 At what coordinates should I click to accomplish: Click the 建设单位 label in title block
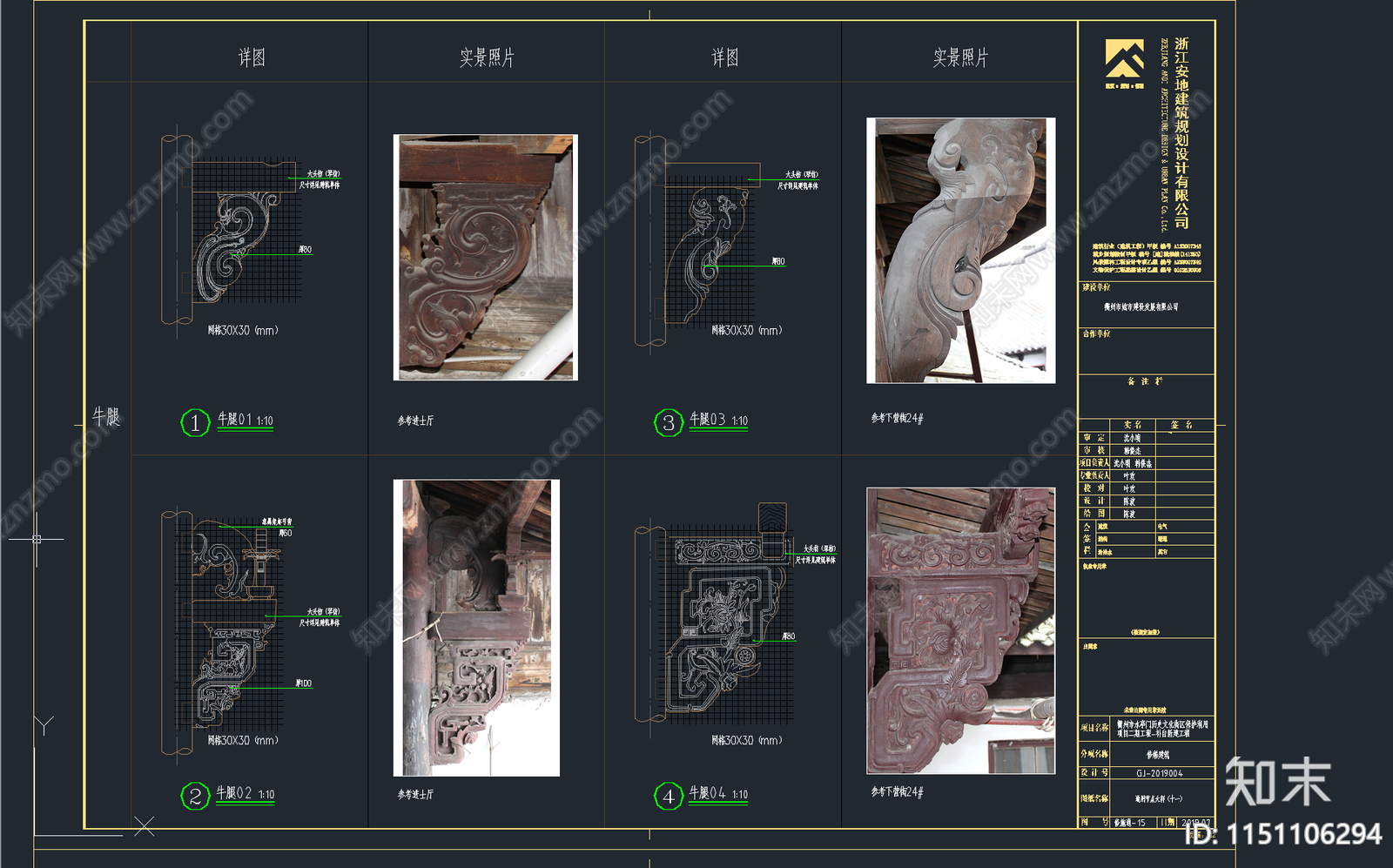pos(1096,287)
